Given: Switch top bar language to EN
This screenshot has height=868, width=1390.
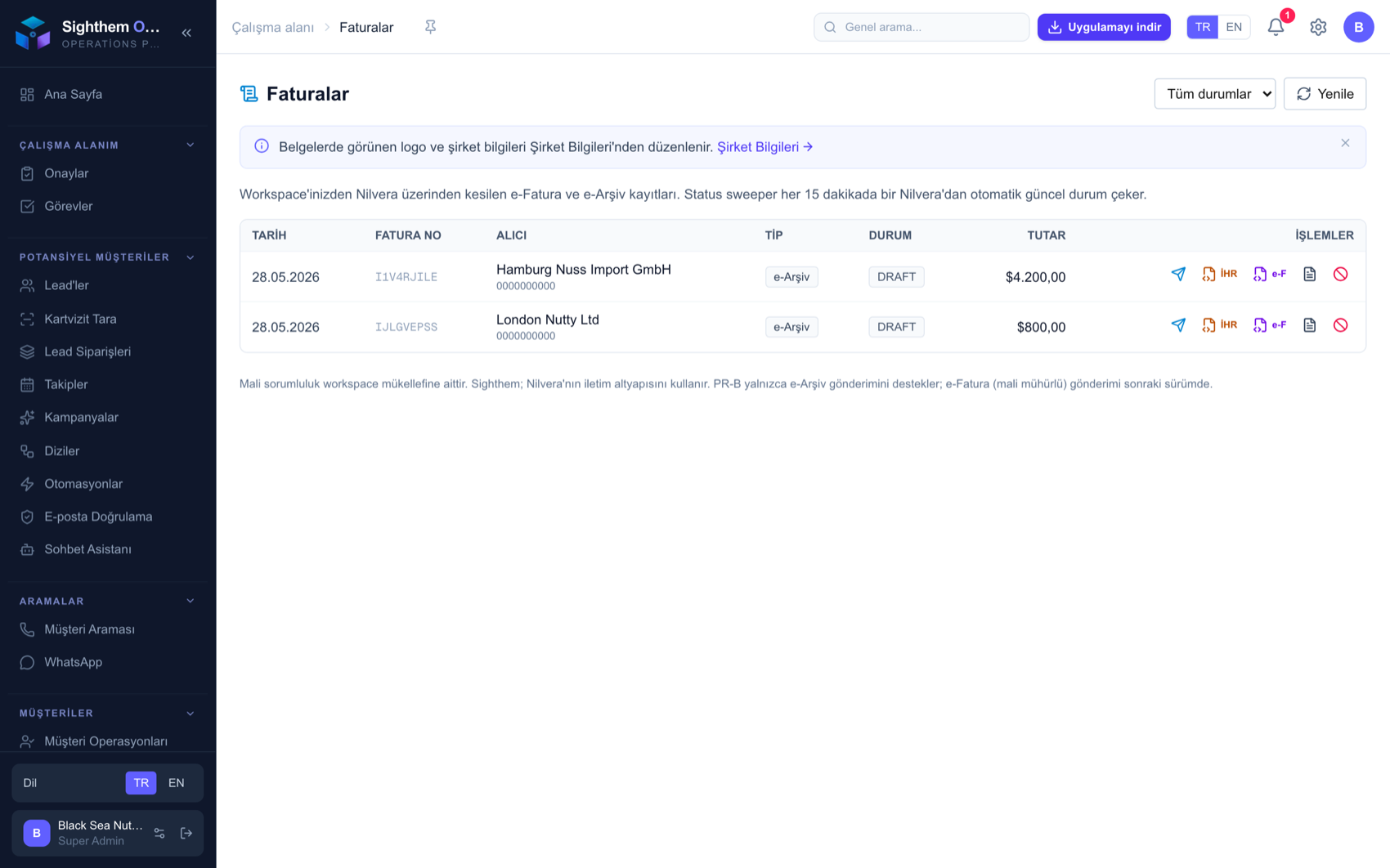Looking at the screenshot, I should (1234, 27).
